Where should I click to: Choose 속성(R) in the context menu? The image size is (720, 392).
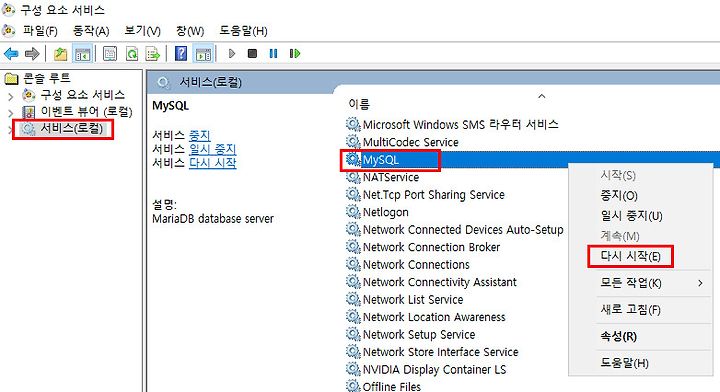coord(641,336)
